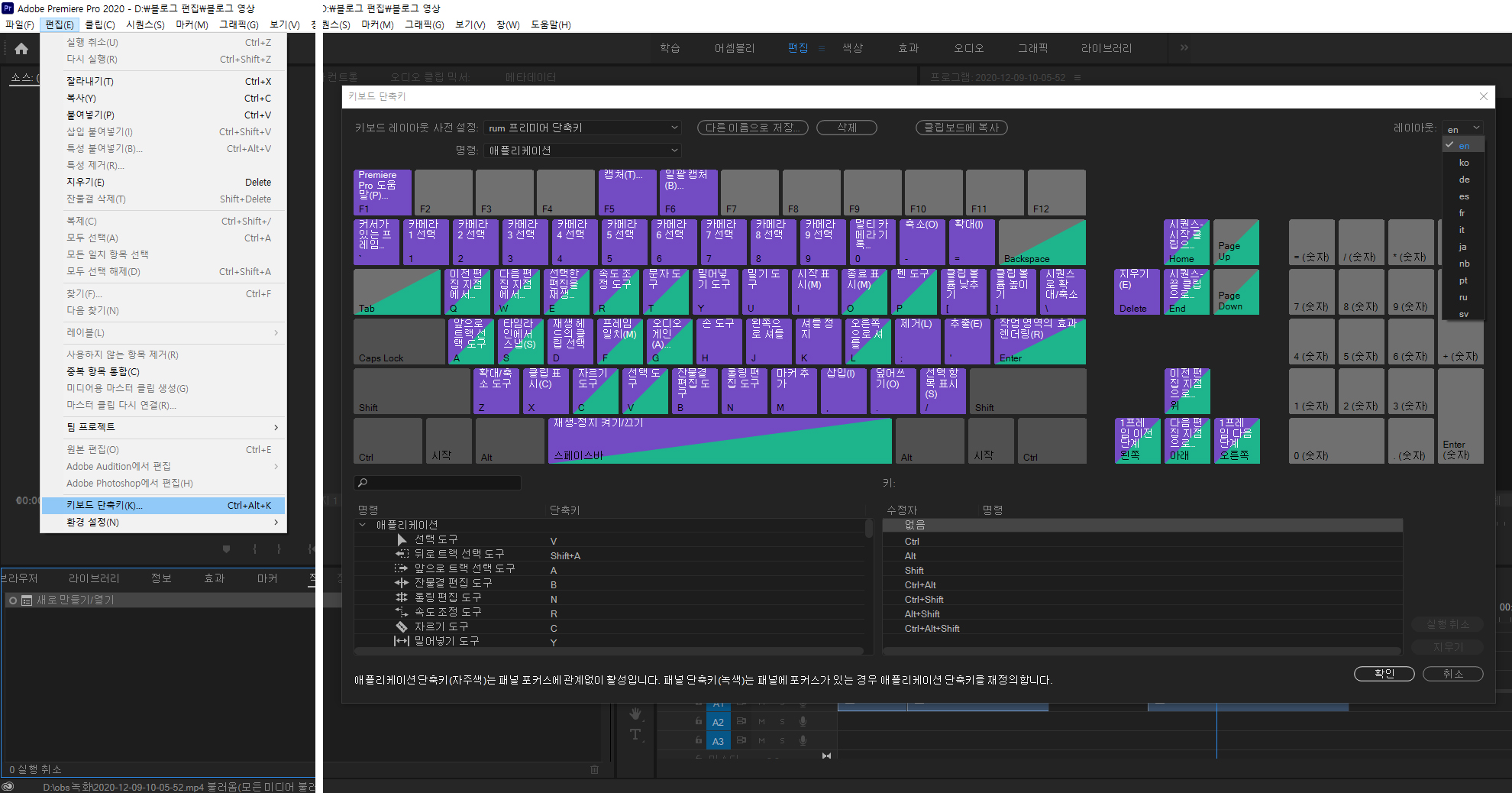Choose 붙여넣기(P) from Edit menu
The height and width of the screenshot is (793, 1512).
pos(163,115)
